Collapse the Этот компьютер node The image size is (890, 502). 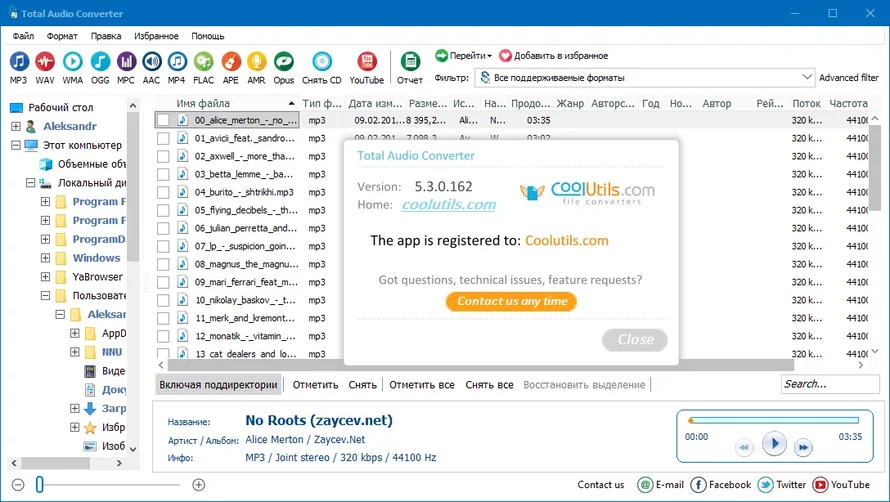click(x=16, y=145)
